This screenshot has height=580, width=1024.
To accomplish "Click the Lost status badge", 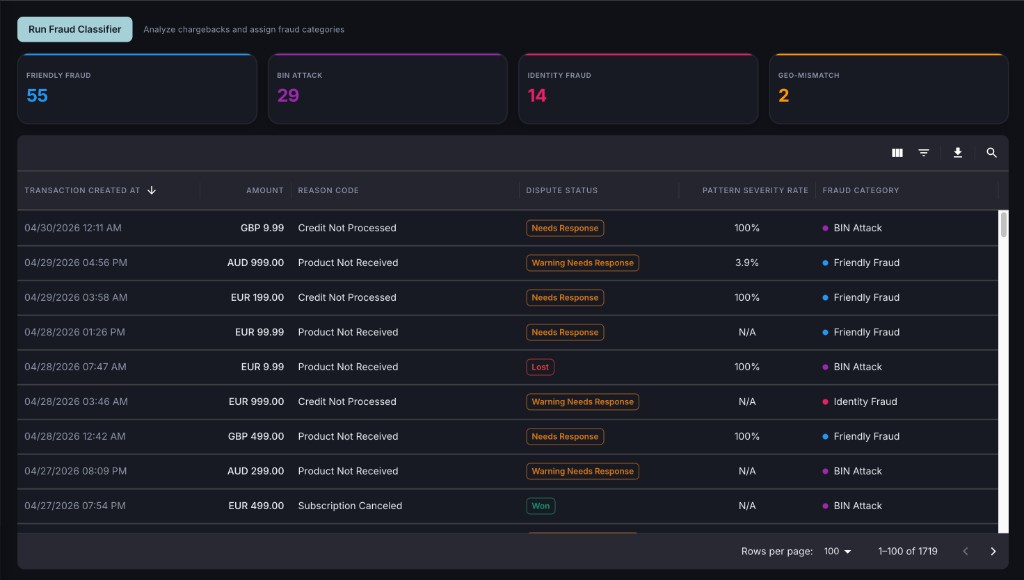I will pos(540,367).
